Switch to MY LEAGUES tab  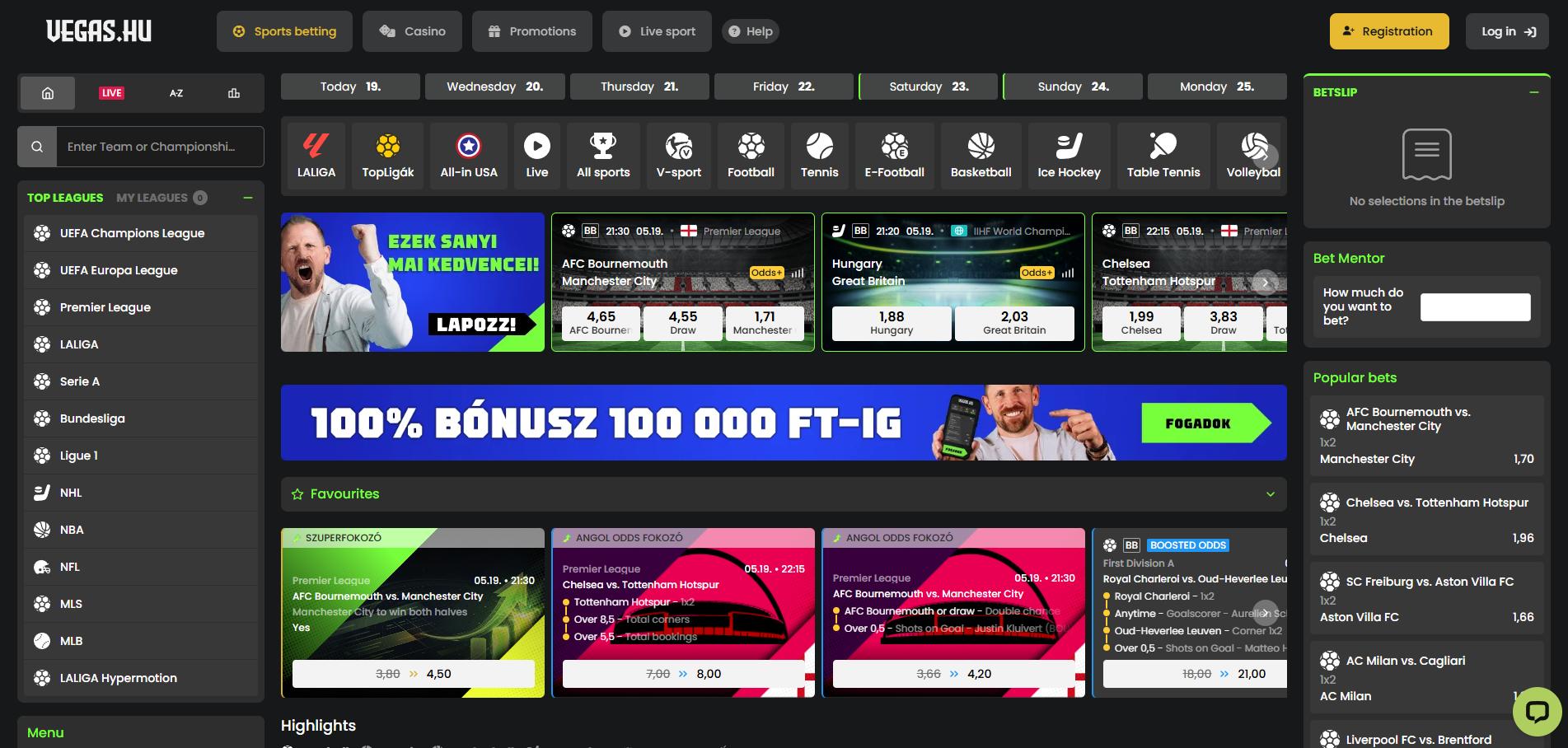161,198
